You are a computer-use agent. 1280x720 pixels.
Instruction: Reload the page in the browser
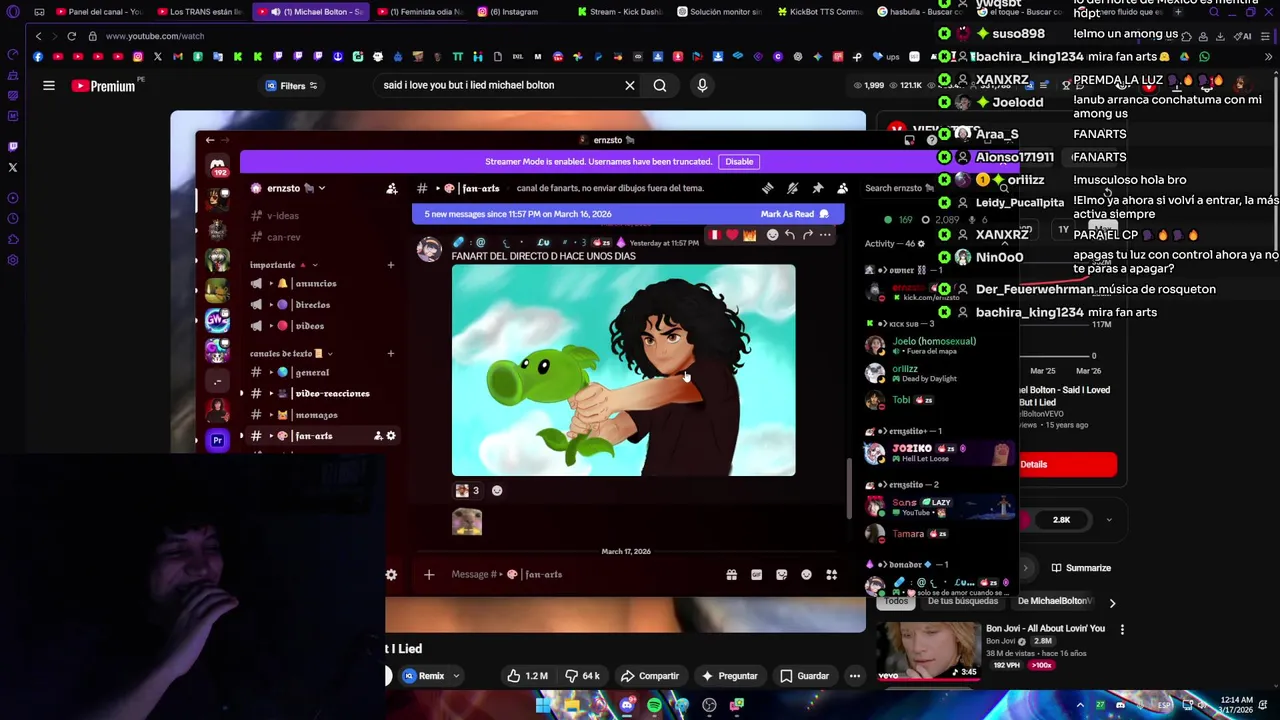pos(72,36)
